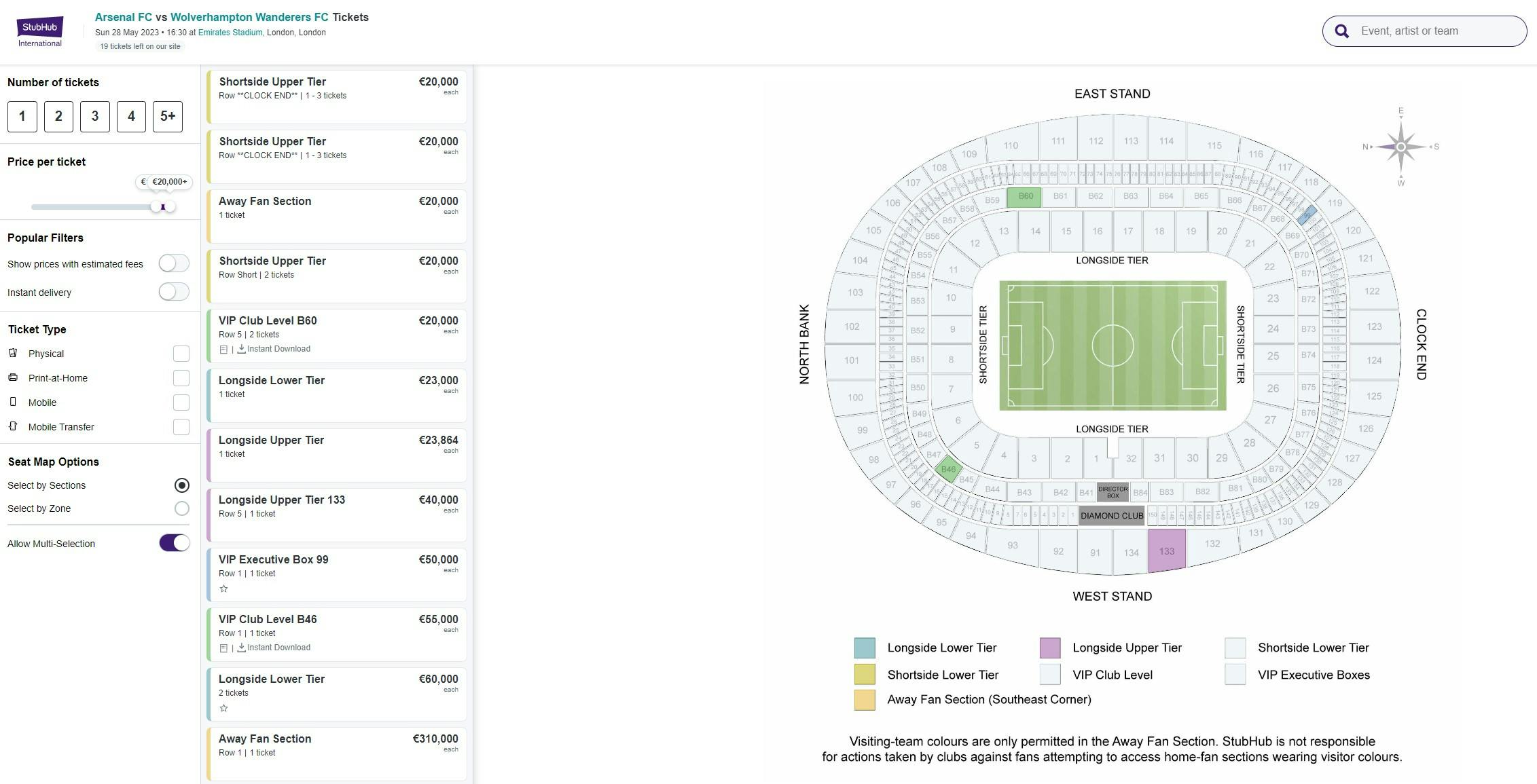This screenshot has width=1537, height=784.
Task: Click the star icon on €60,000 Longside Lower Tier
Action: point(223,708)
